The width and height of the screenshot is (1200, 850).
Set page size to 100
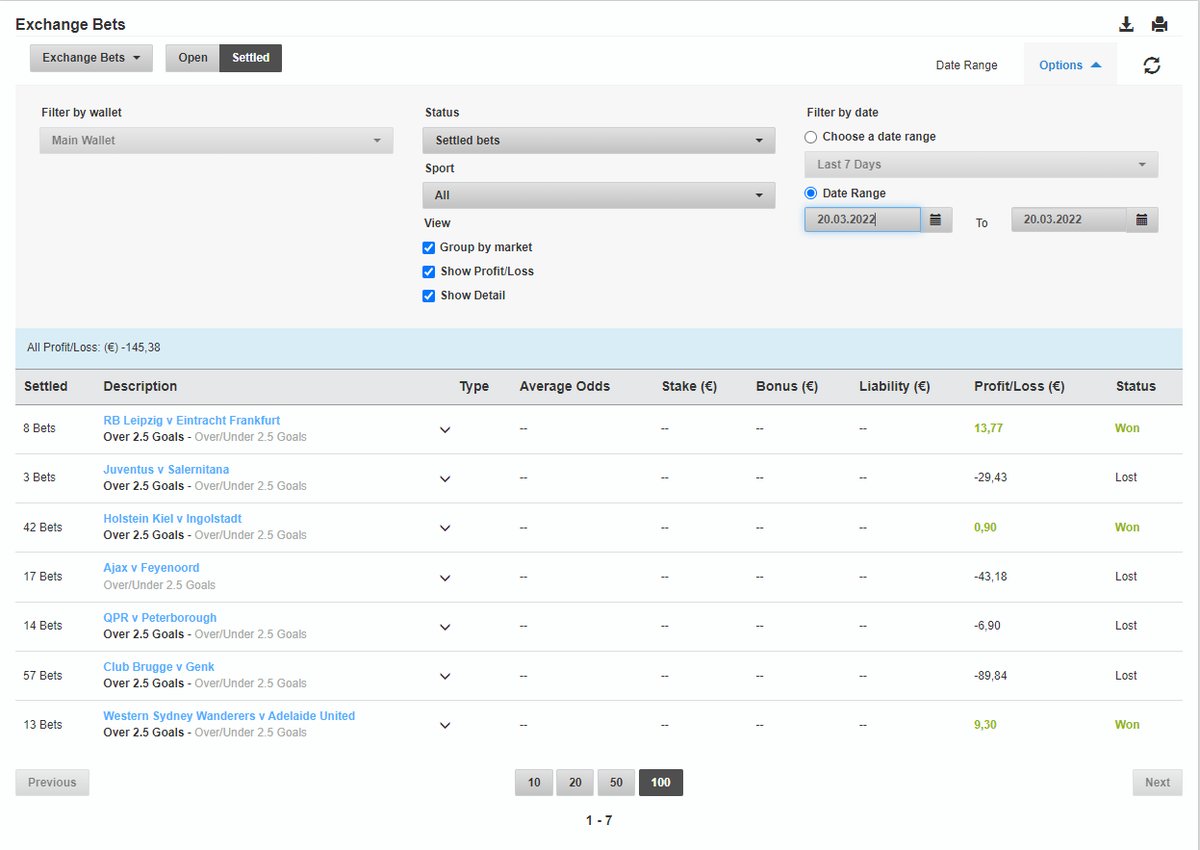click(x=661, y=783)
